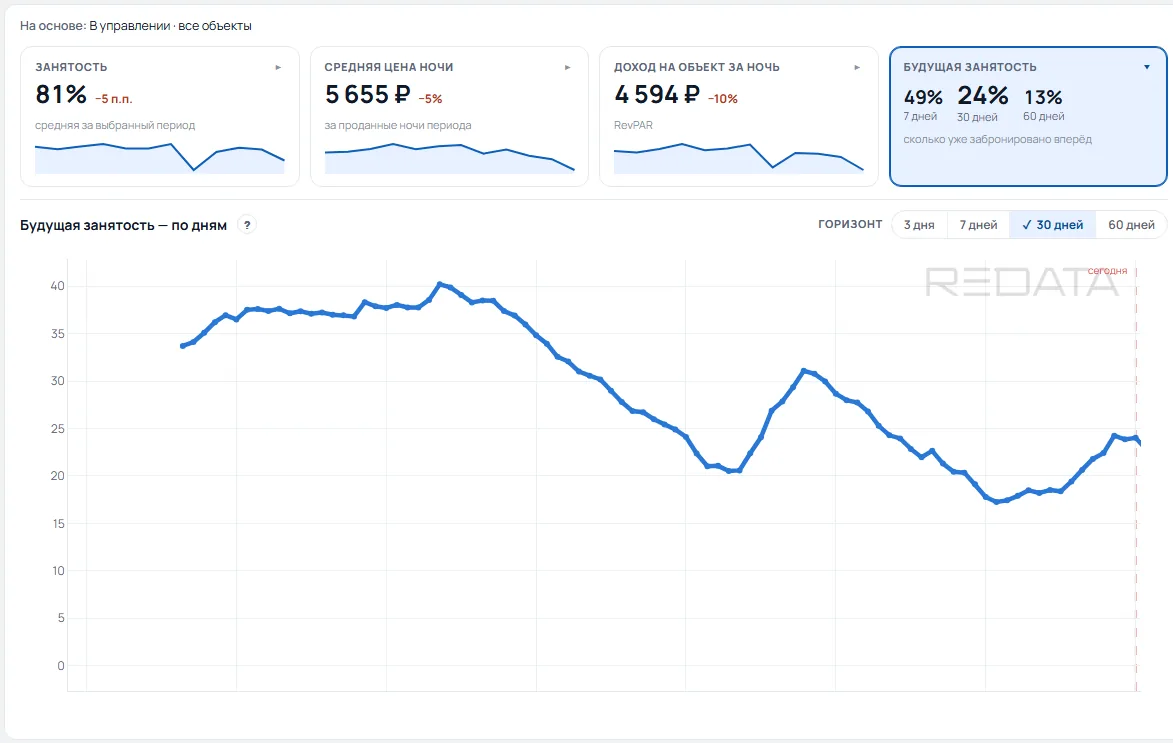Click the 49% seven-day future occupancy value
1173x743 pixels.
(923, 97)
